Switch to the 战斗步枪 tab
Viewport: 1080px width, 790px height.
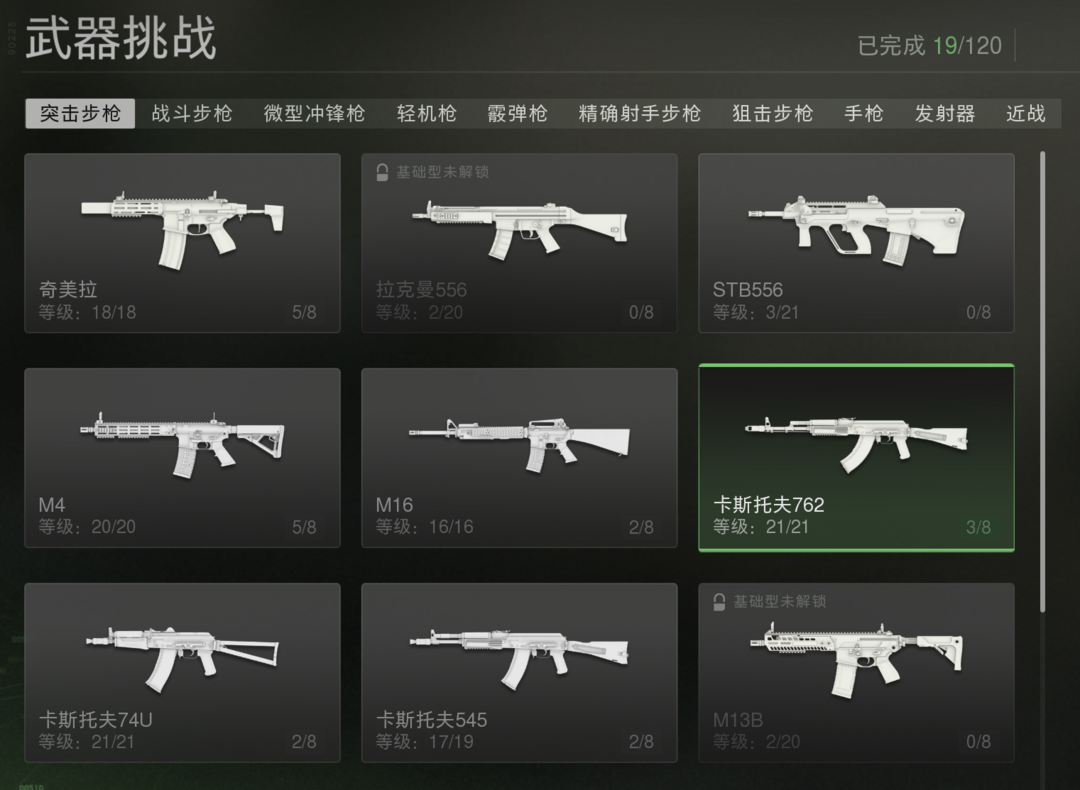click(192, 114)
